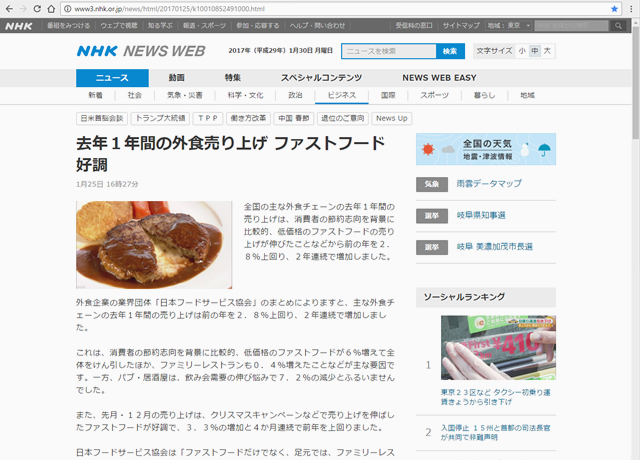
Task: Click the 雨雲データマップ link
Action: tap(489, 184)
